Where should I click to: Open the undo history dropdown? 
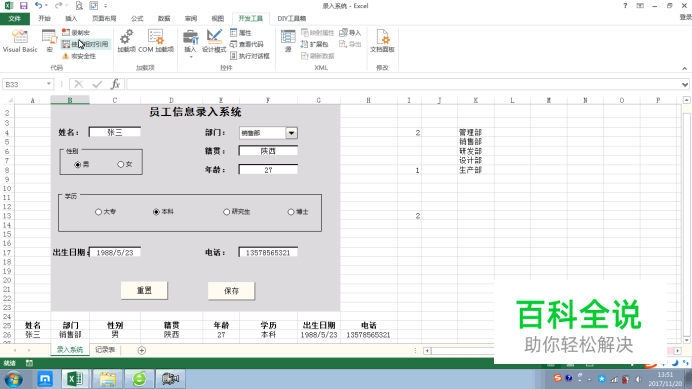coord(46,6)
